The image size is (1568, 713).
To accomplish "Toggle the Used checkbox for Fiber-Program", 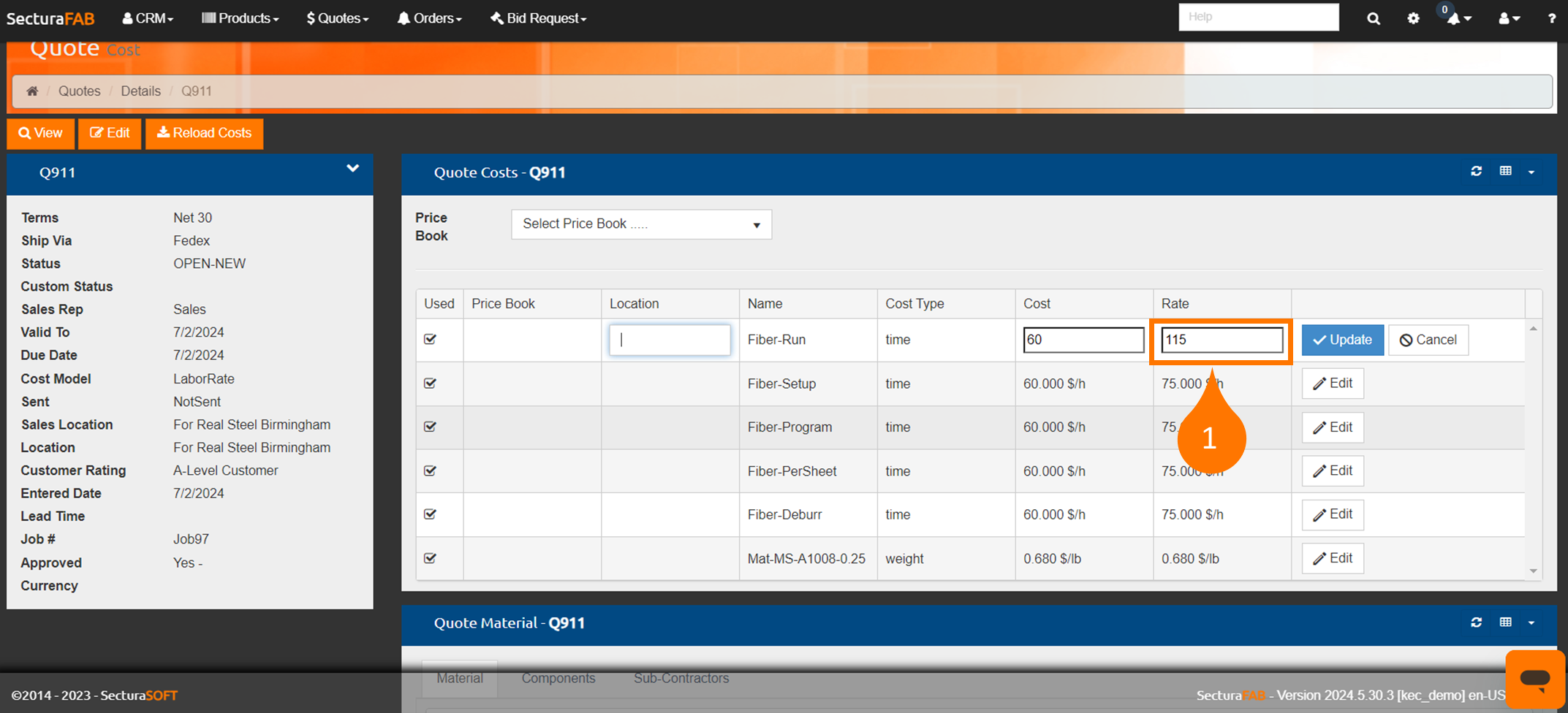I will coord(431,427).
